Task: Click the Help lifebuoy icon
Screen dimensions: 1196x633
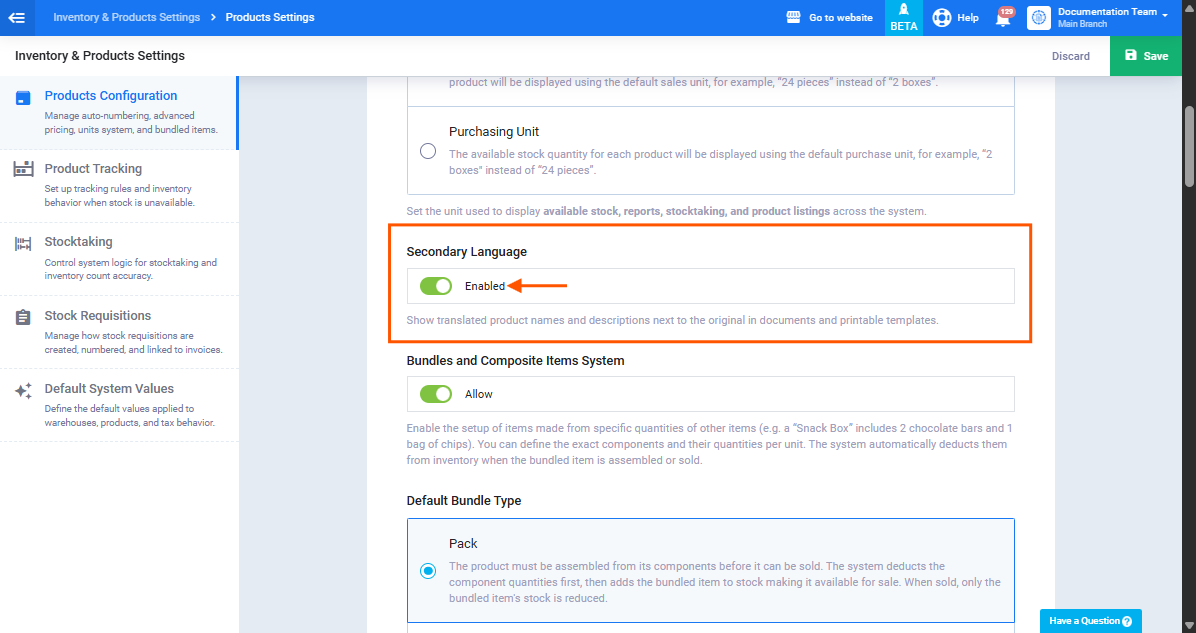Action: click(x=942, y=18)
